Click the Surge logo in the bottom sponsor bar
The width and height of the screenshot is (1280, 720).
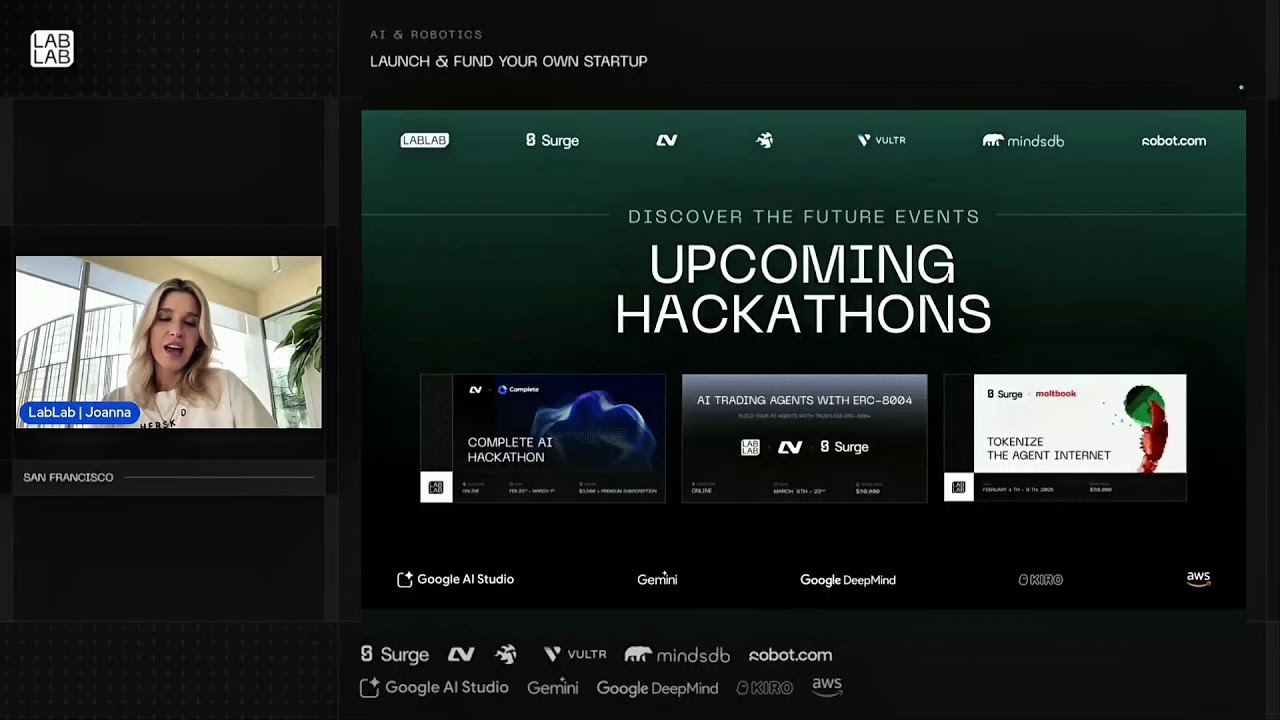(x=394, y=655)
